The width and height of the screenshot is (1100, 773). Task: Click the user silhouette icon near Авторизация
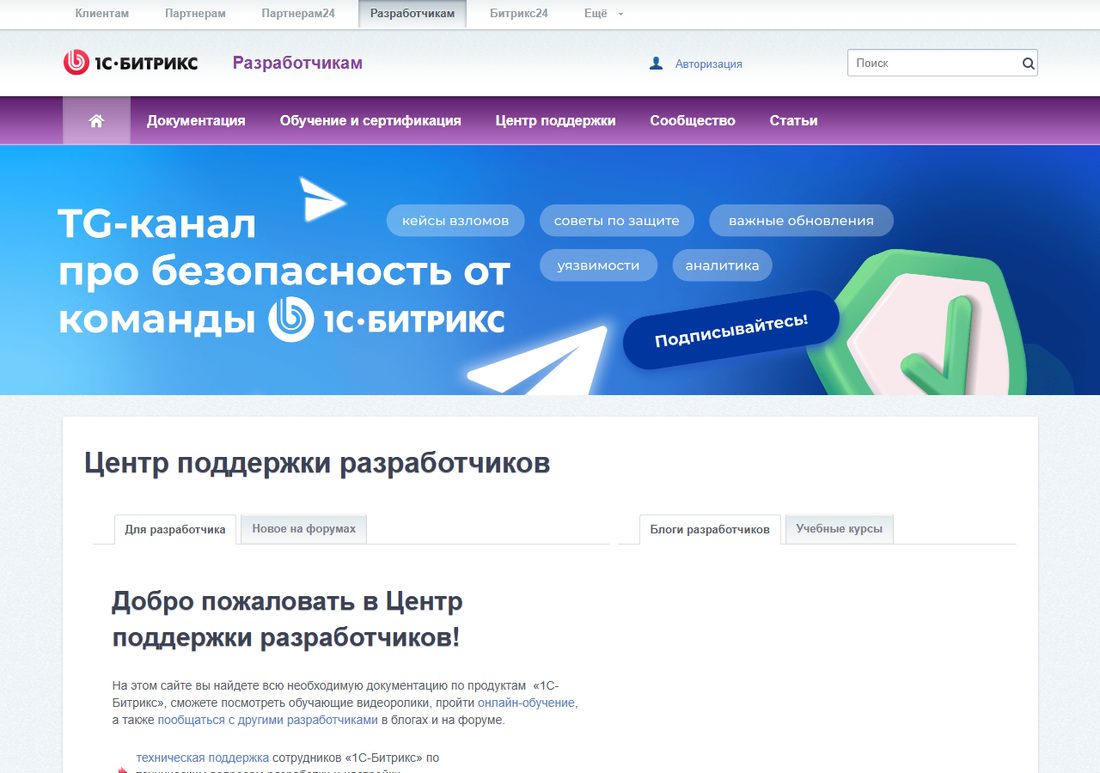pos(656,63)
